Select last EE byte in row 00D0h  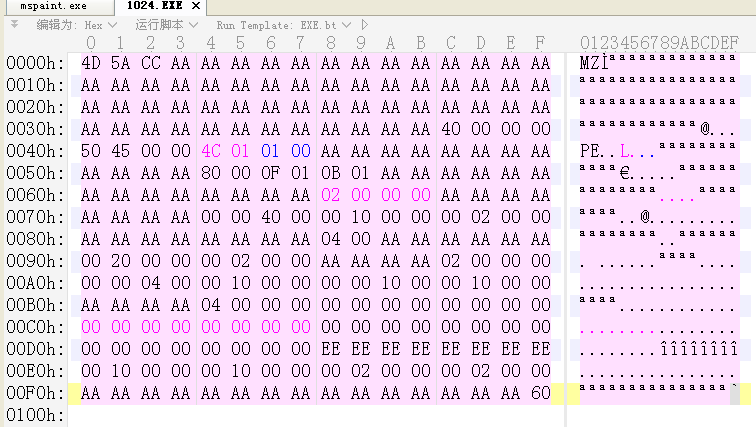coord(540,348)
